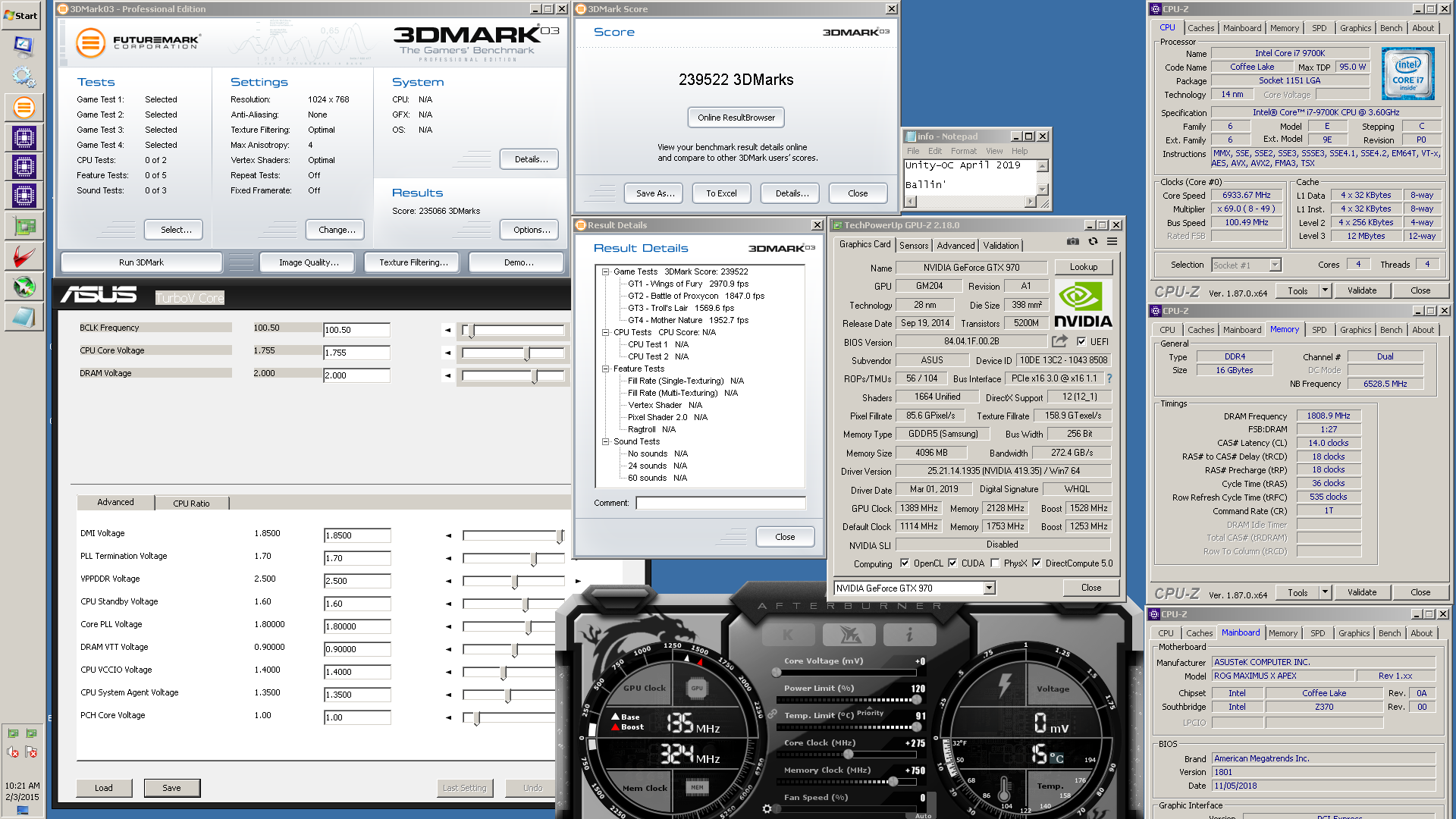Open the SPD tab in middle CPU-Z window
The width and height of the screenshot is (1456, 819).
1319,330
